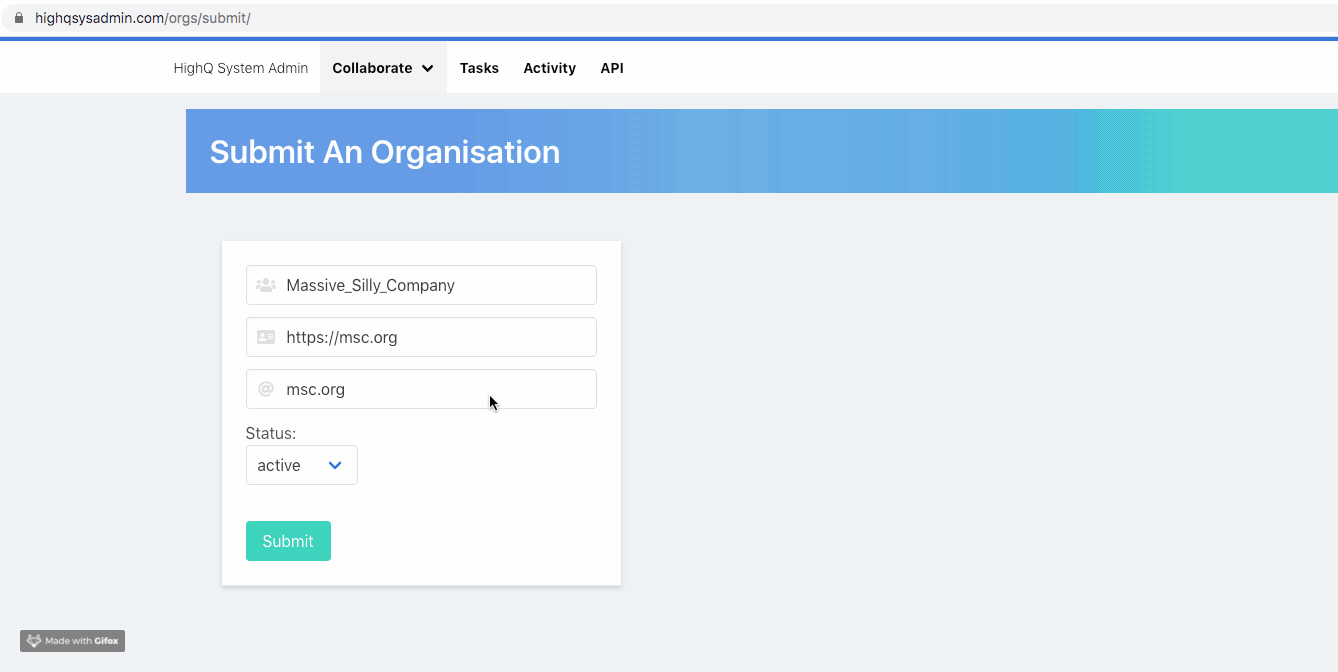The height and width of the screenshot is (672, 1338).
Task: Navigate to the API page
Action: tap(612, 68)
